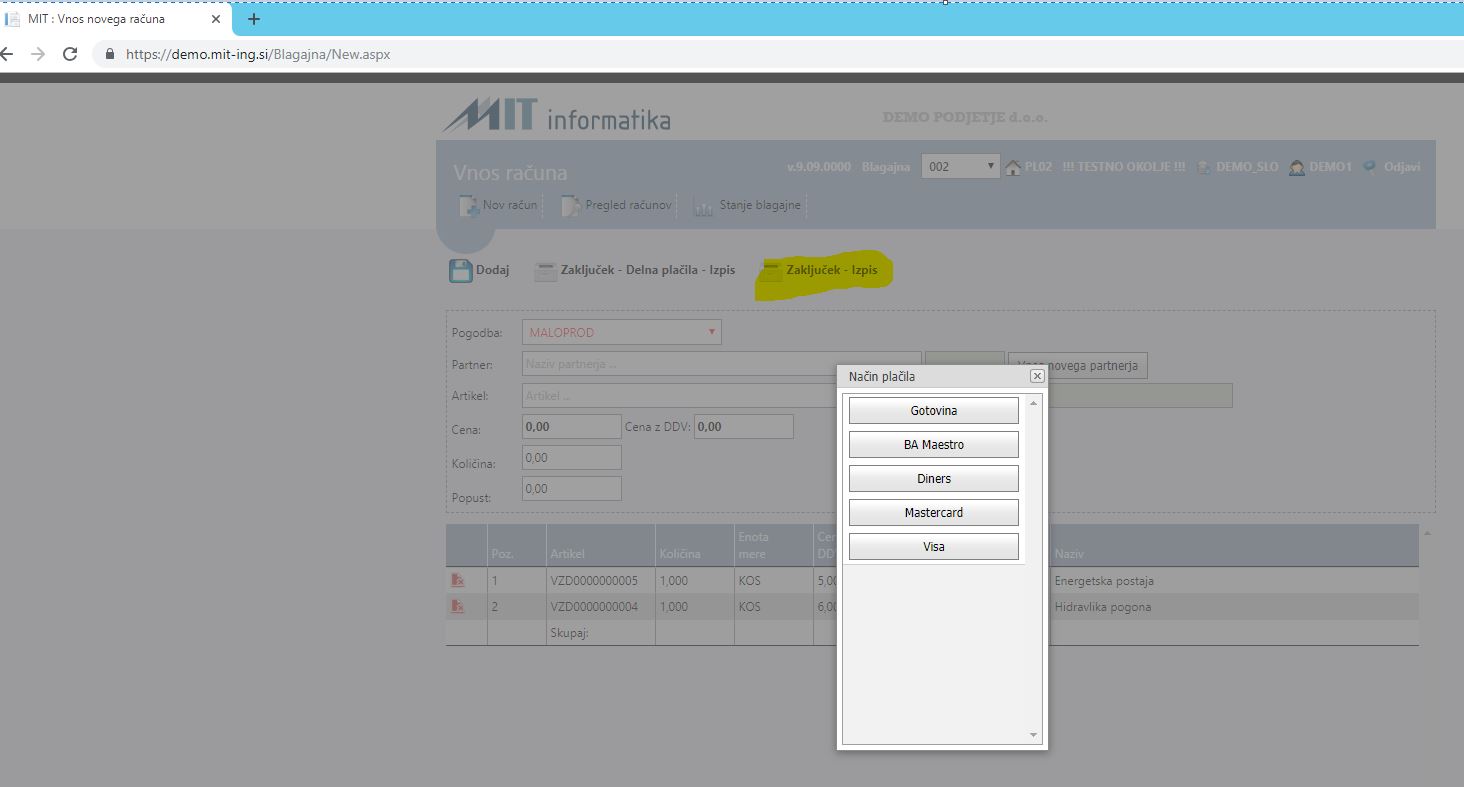Click Vnos novega partnerja button
Viewport: 1464px width, 787px height.
[x=1078, y=365]
